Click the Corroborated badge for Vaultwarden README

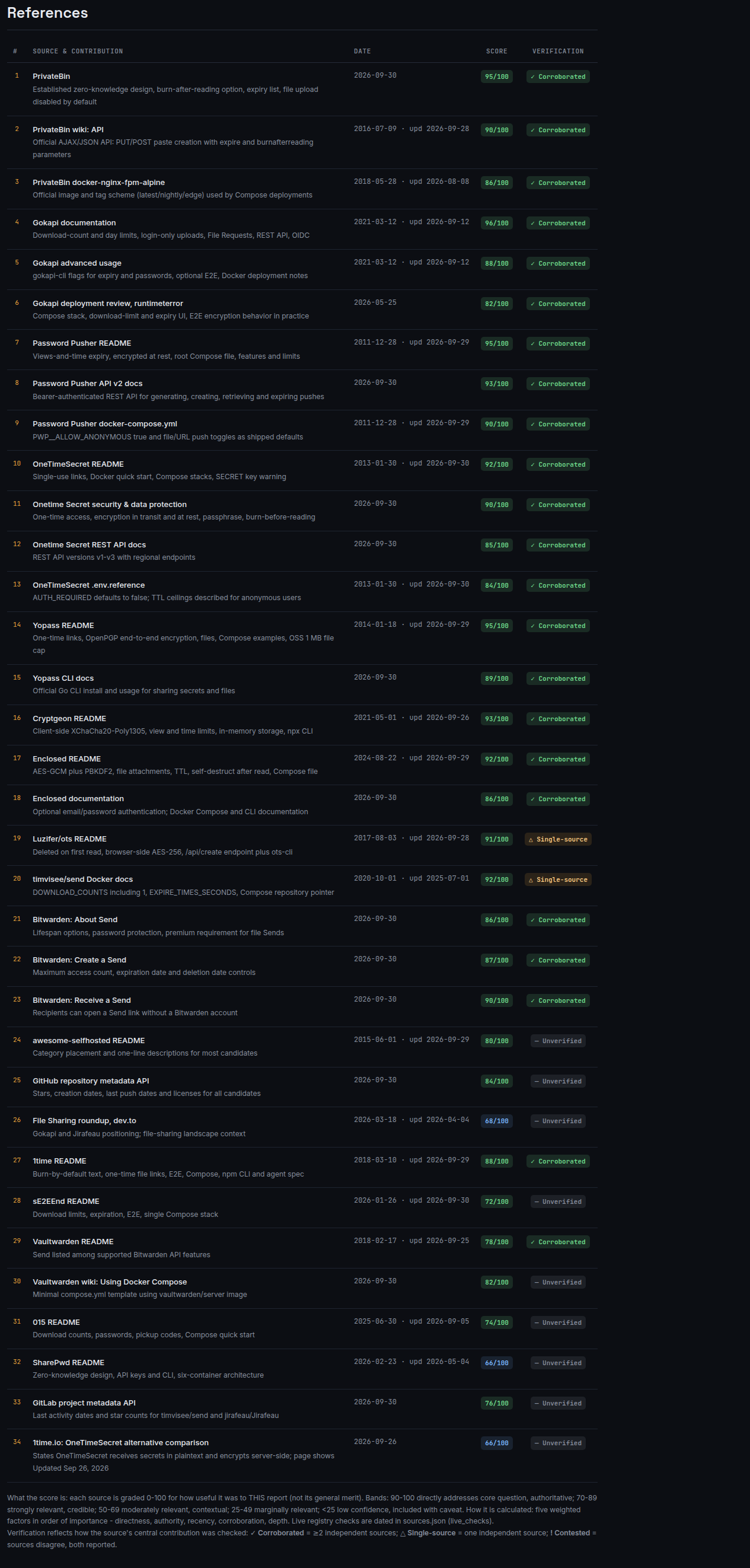click(x=558, y=1242)
